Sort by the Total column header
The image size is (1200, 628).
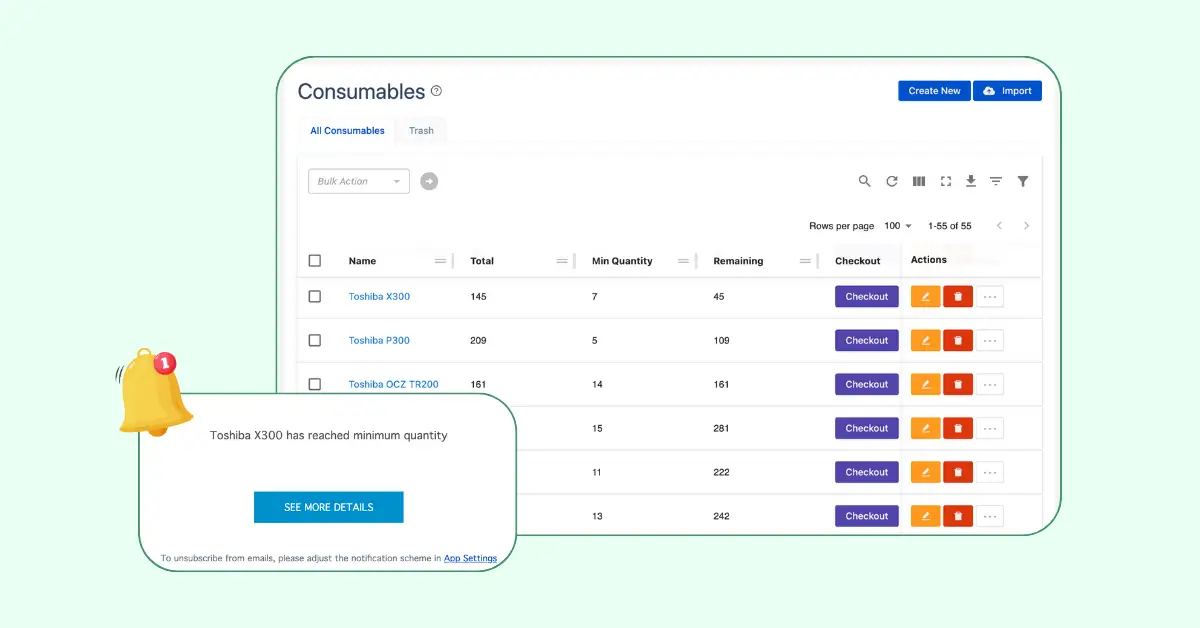482,261
